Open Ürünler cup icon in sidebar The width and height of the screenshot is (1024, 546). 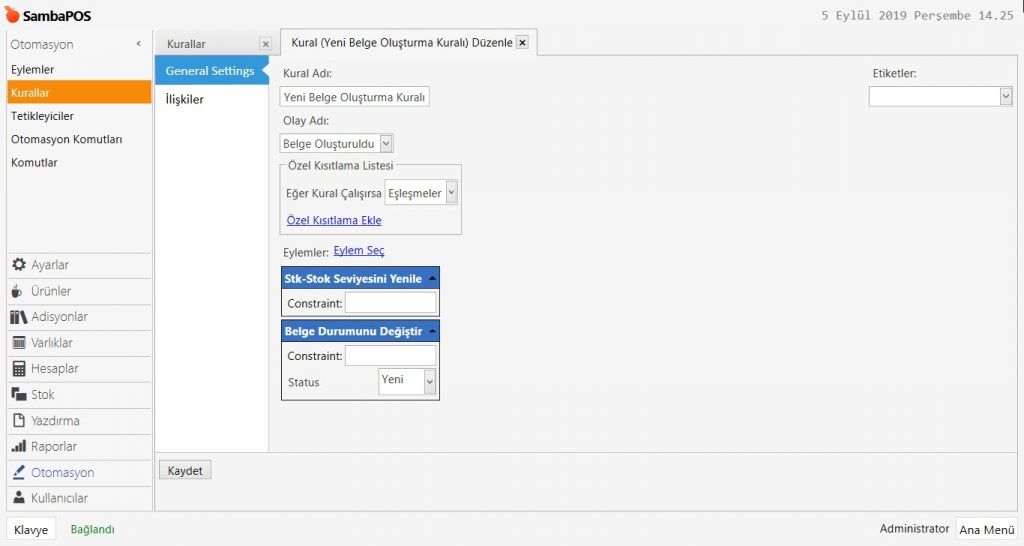[18, 291]
